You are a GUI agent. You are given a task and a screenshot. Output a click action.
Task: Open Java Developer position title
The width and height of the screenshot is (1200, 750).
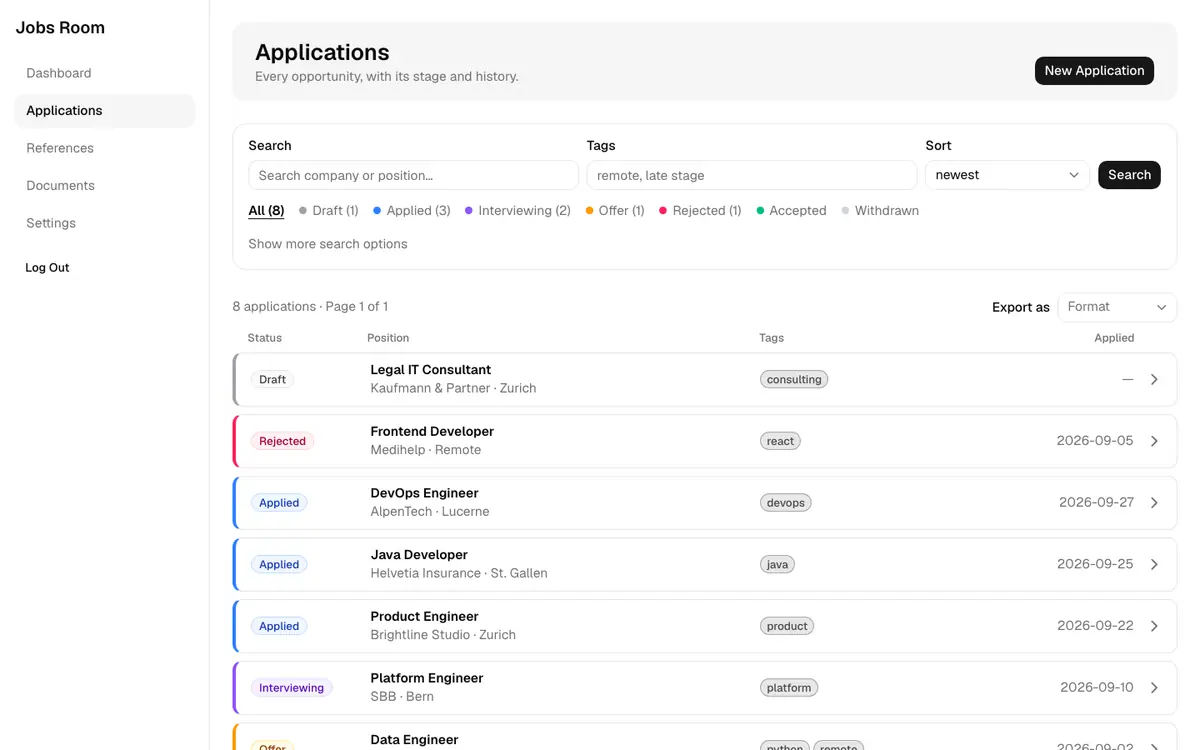click(419, 555)
